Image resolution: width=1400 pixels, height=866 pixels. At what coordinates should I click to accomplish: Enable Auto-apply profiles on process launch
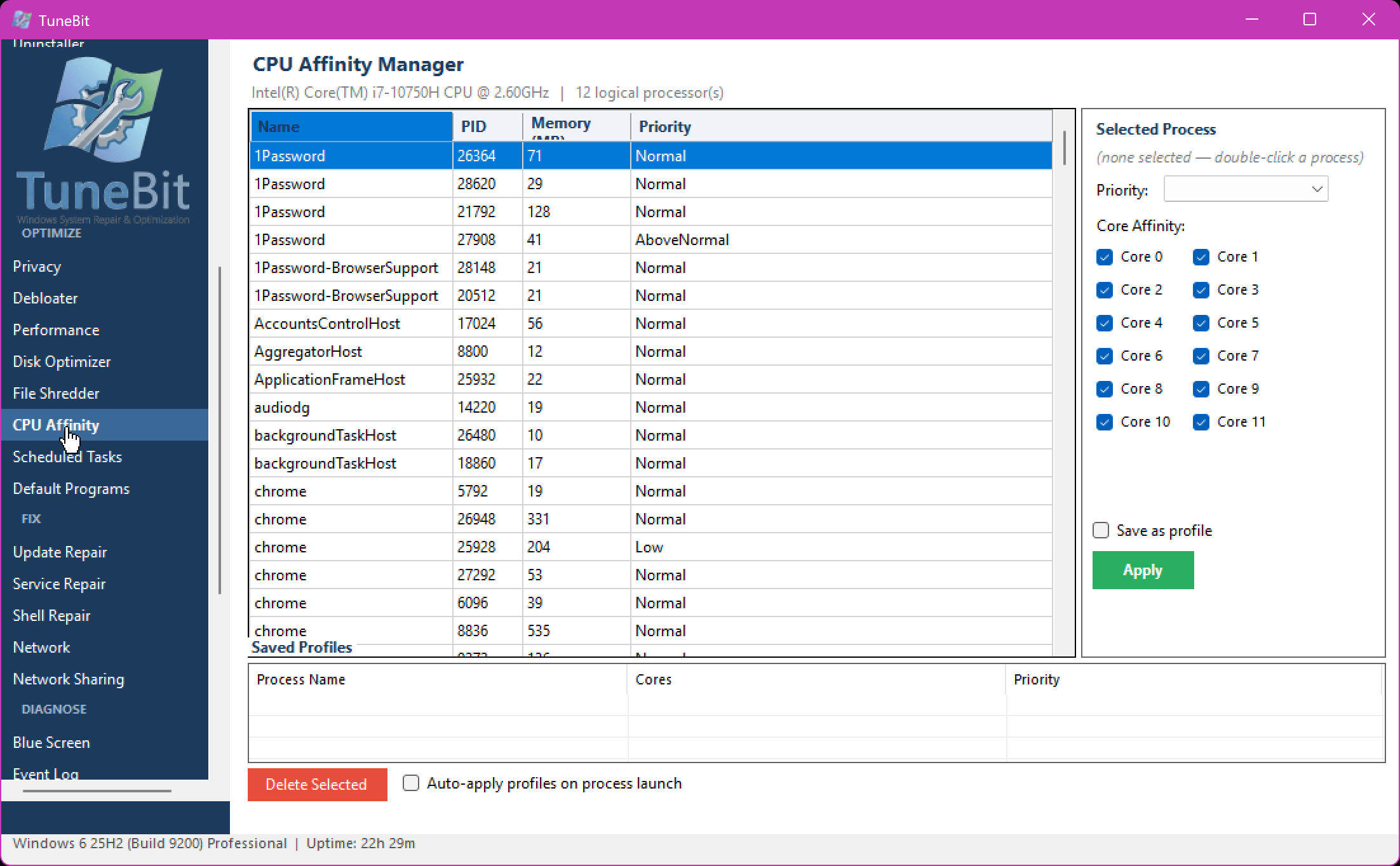411,783
